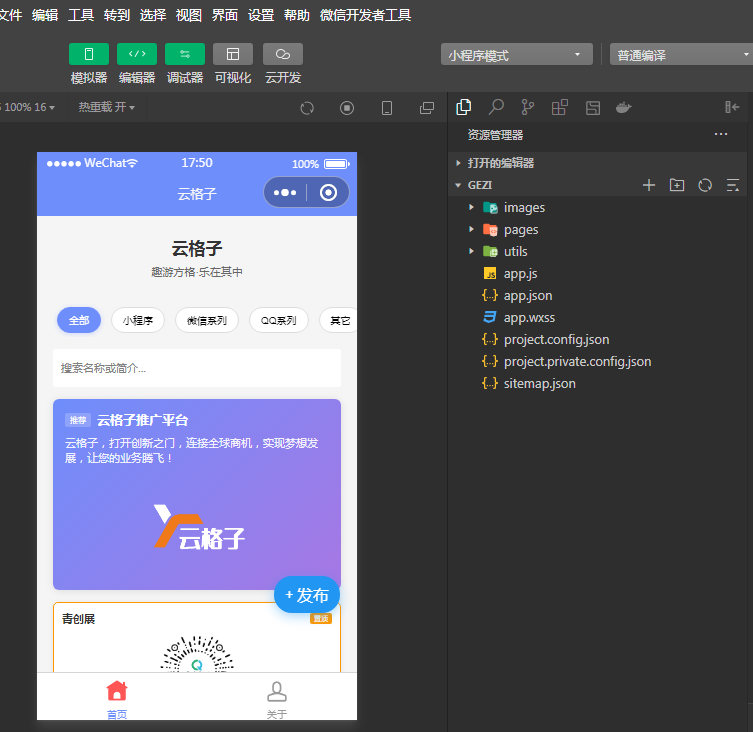Click the save/layout panel icon in editor toolbar
The height and width of the screenshot is (732, 753).
click(593, 108)
